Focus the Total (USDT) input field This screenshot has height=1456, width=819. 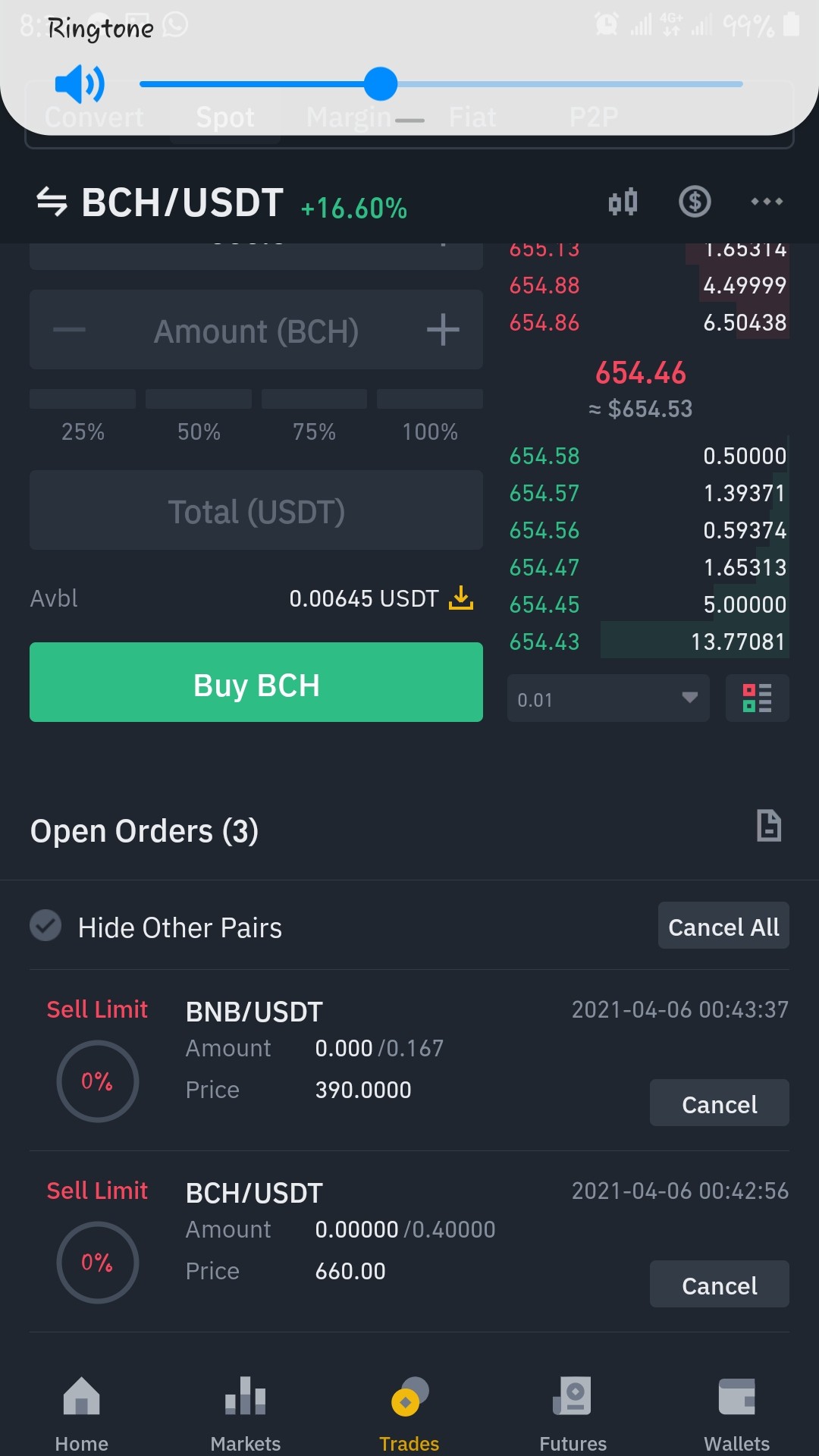coord(256,510)
